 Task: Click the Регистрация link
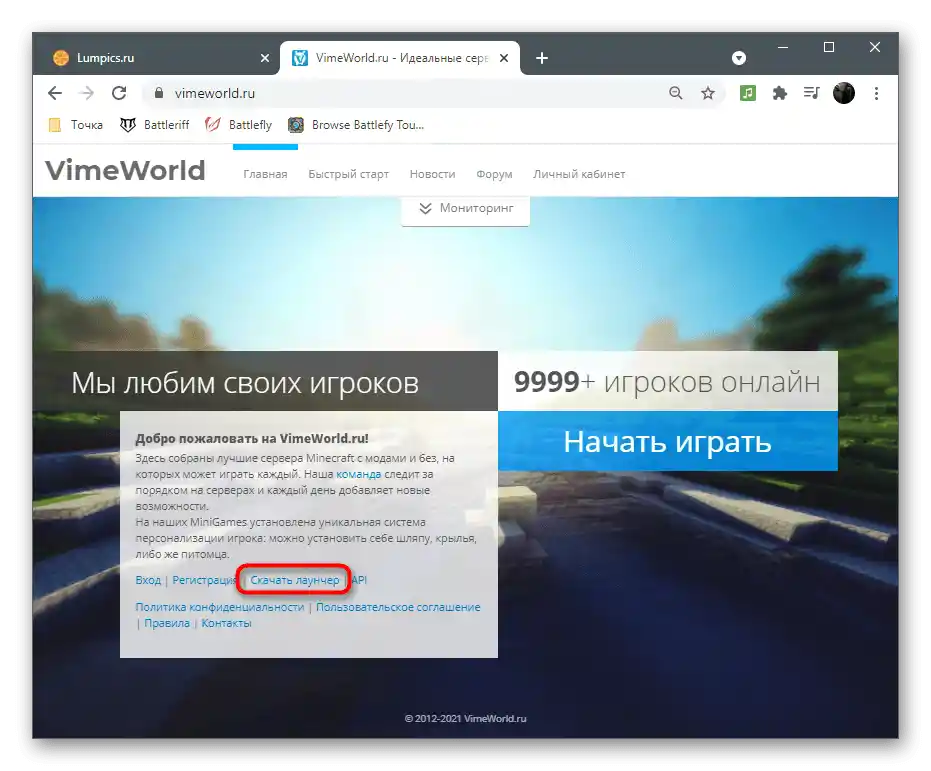click(204, 580)
